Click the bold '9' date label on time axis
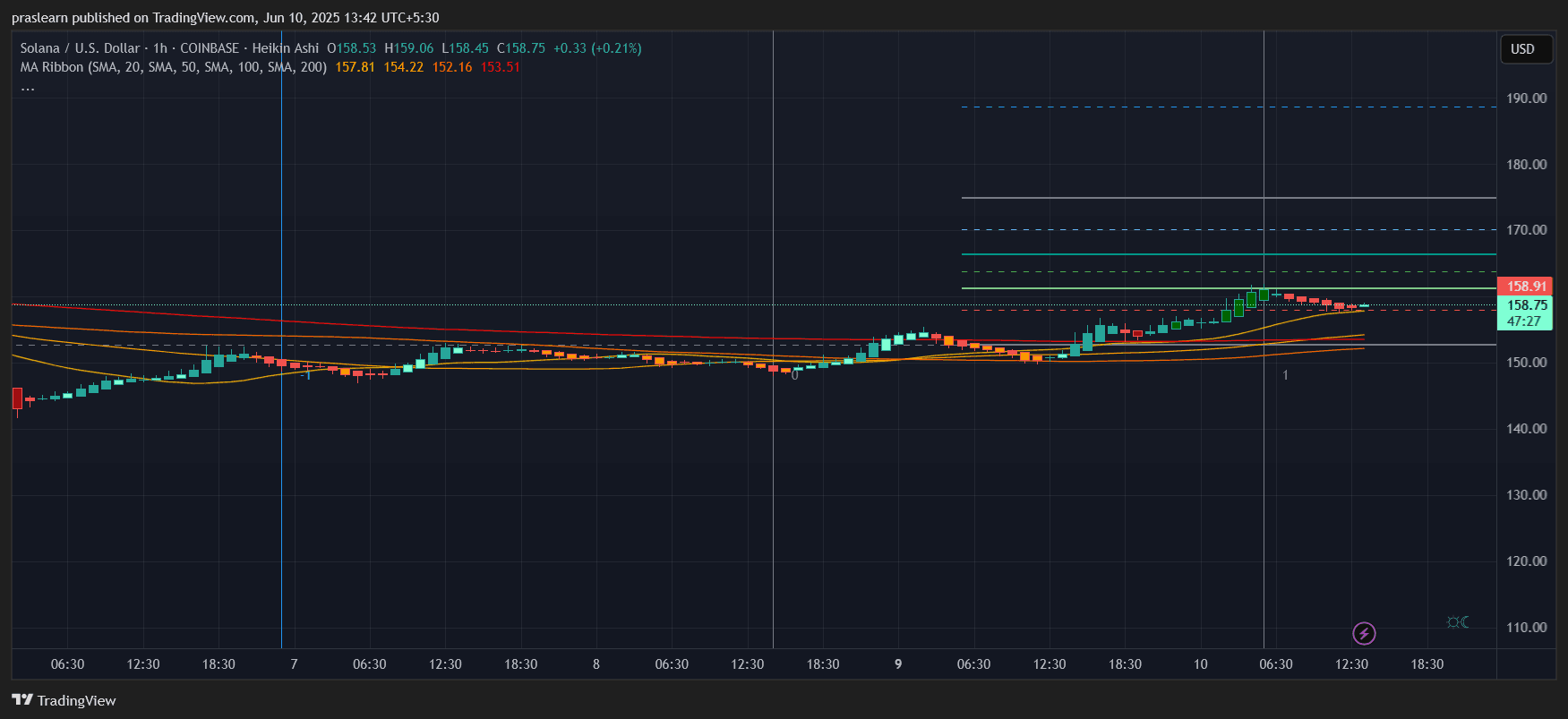Viewport: 1568px width, 719px height. [x=898, y=664]
